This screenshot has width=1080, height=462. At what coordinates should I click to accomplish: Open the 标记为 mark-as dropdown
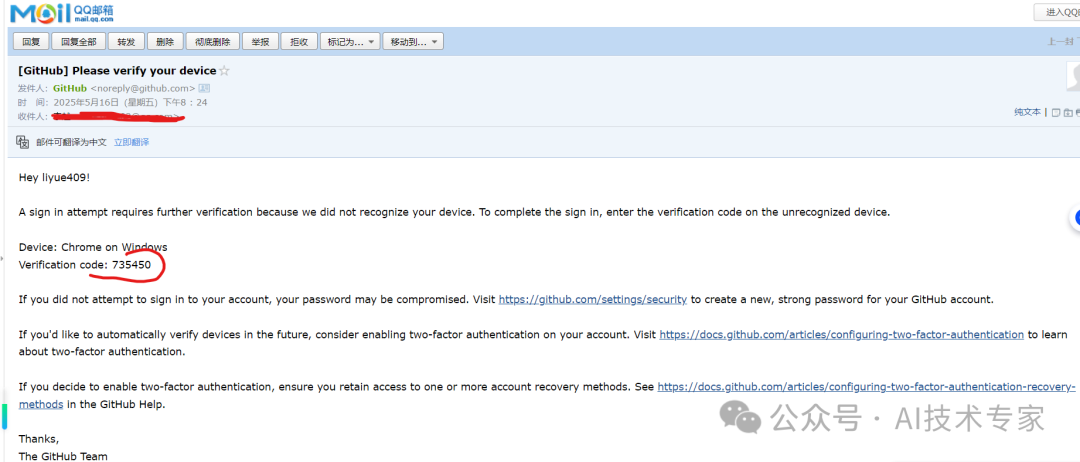tap(349, 41)
